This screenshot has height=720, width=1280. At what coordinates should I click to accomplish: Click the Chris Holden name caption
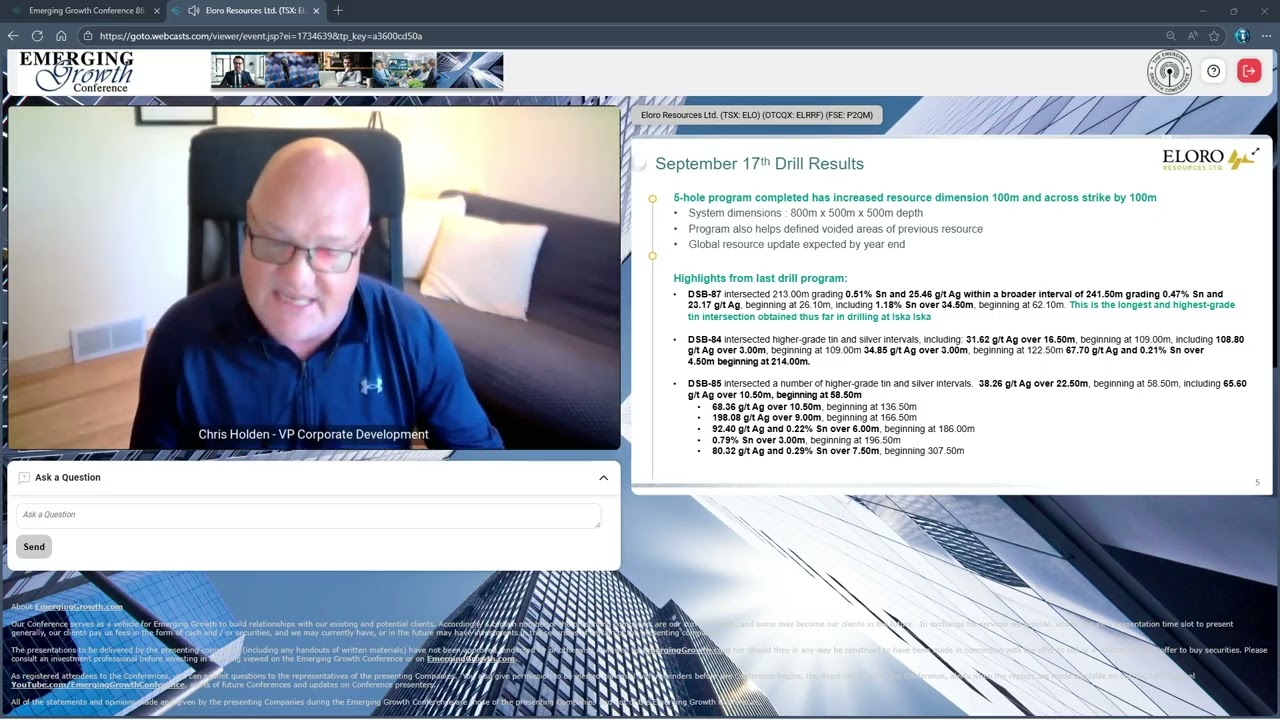313,435
